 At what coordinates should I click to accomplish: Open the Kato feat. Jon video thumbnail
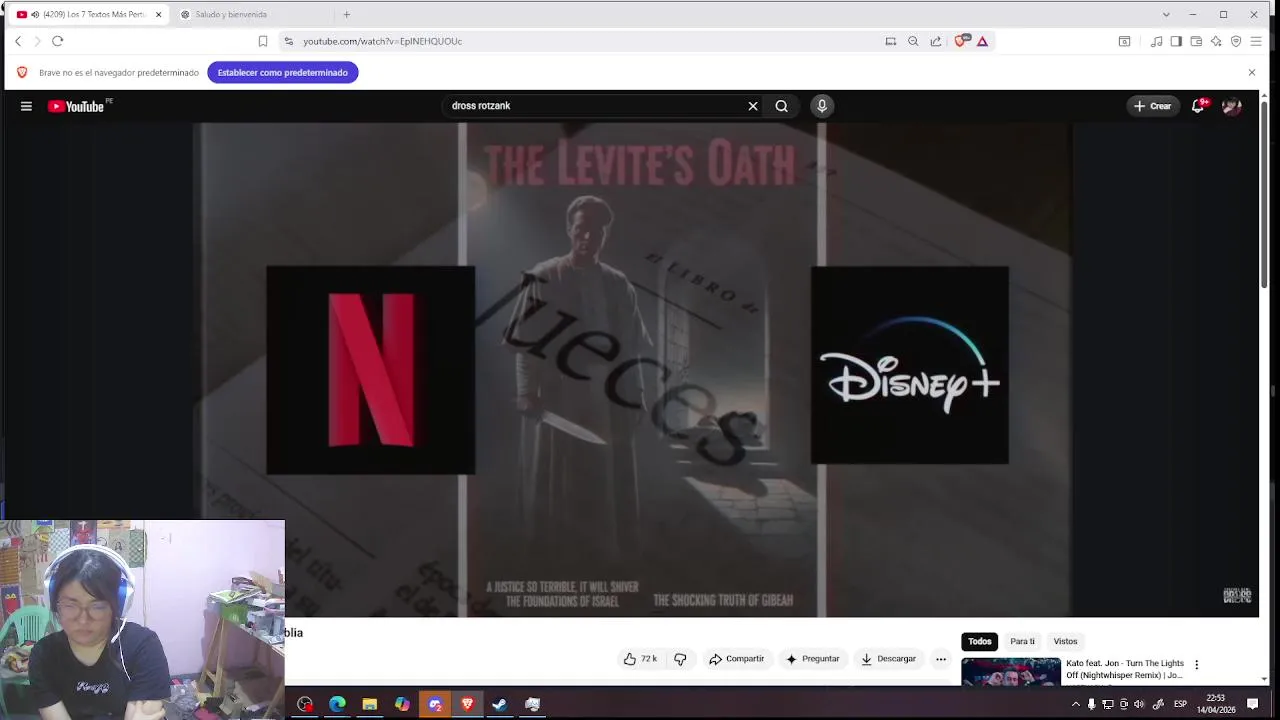tap(1011, 671)
